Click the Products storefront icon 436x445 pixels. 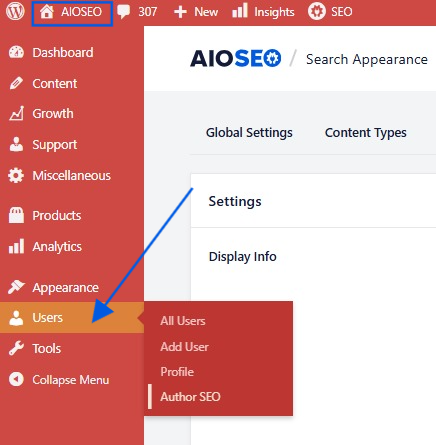click(16, 215)
